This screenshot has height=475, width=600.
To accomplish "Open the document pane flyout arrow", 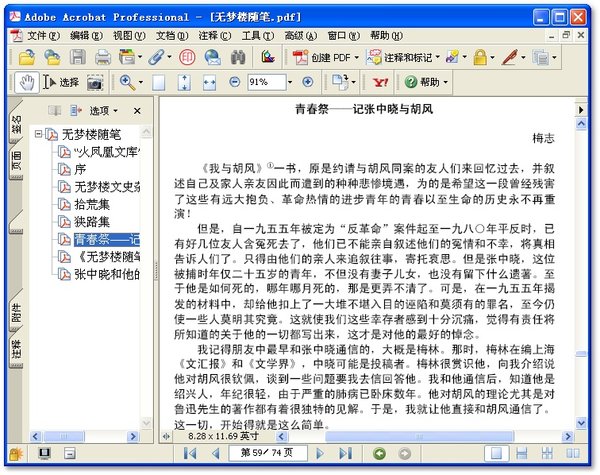I will [581, 110].
